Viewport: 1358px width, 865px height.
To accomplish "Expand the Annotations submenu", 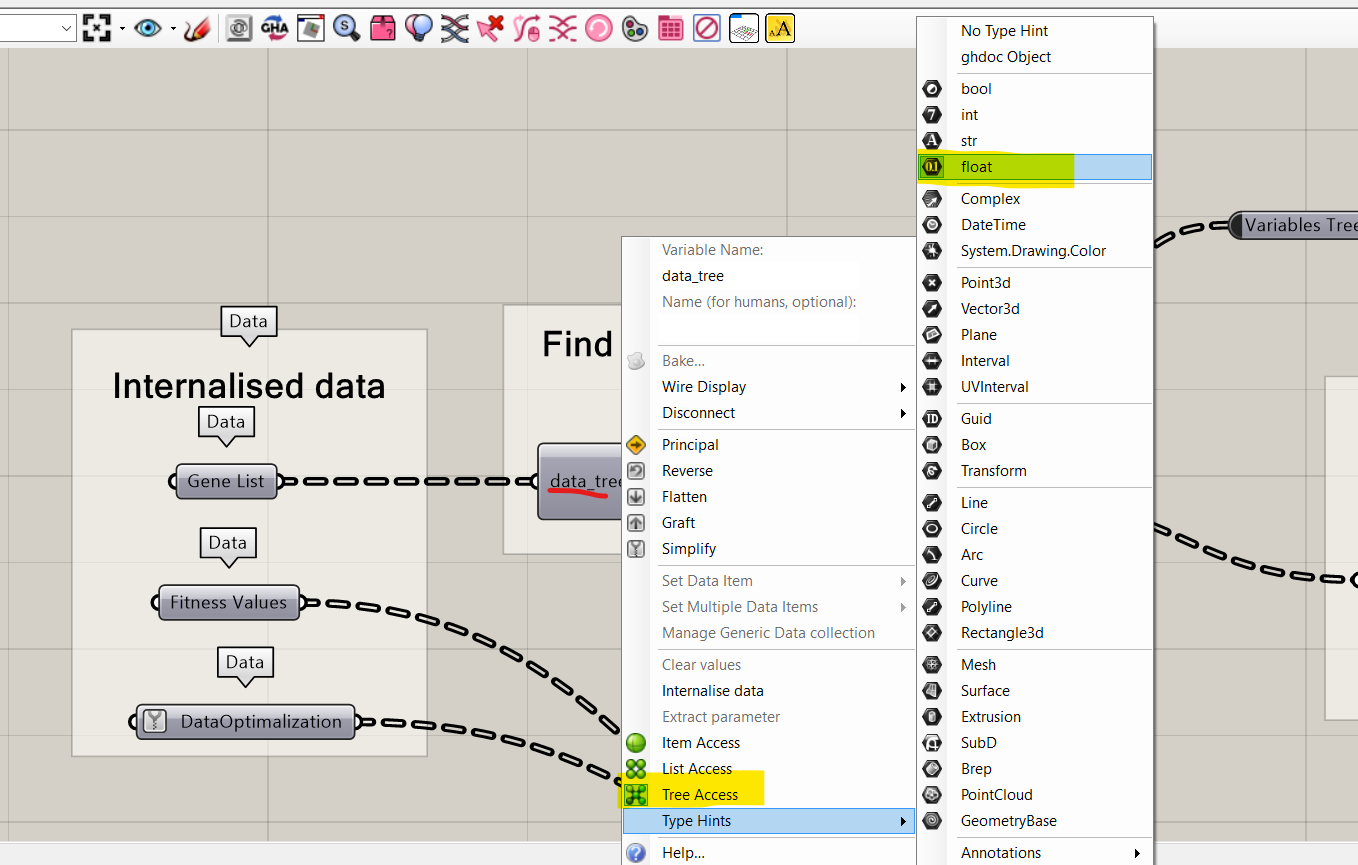I will [1050, 853].
